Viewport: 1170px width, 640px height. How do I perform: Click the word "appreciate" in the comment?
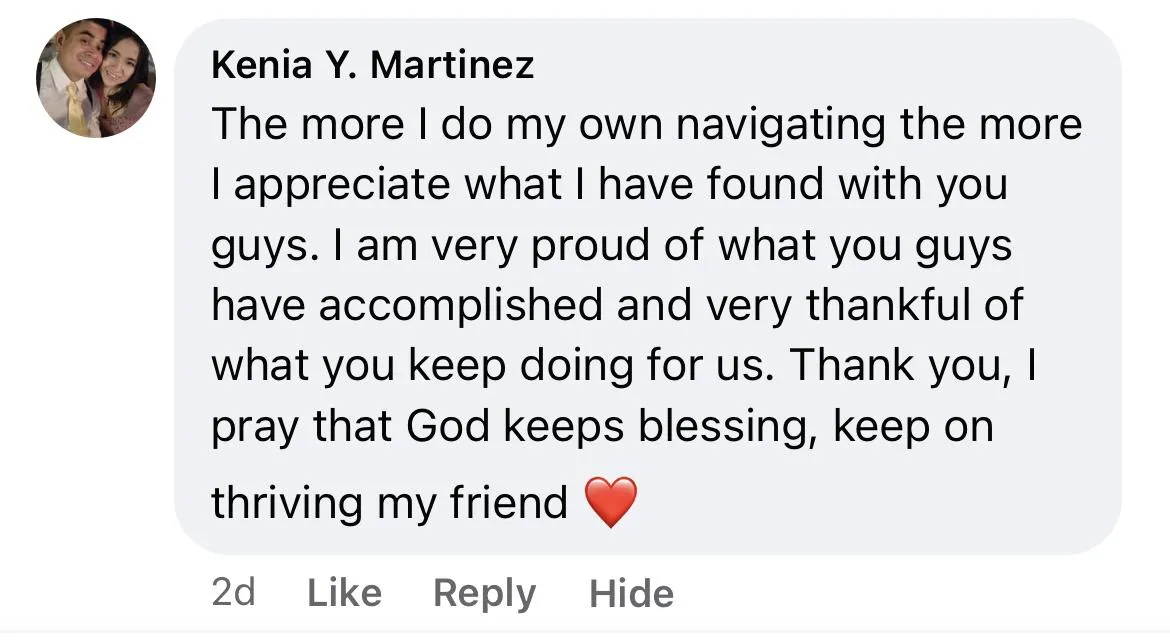click(342, 185)
